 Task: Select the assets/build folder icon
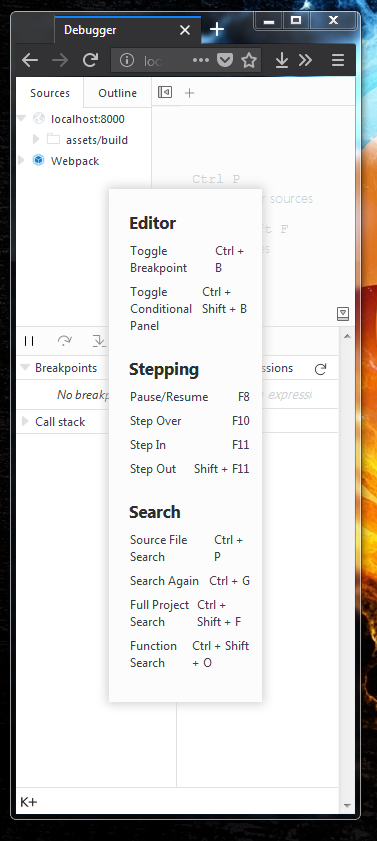click(53, 139)
